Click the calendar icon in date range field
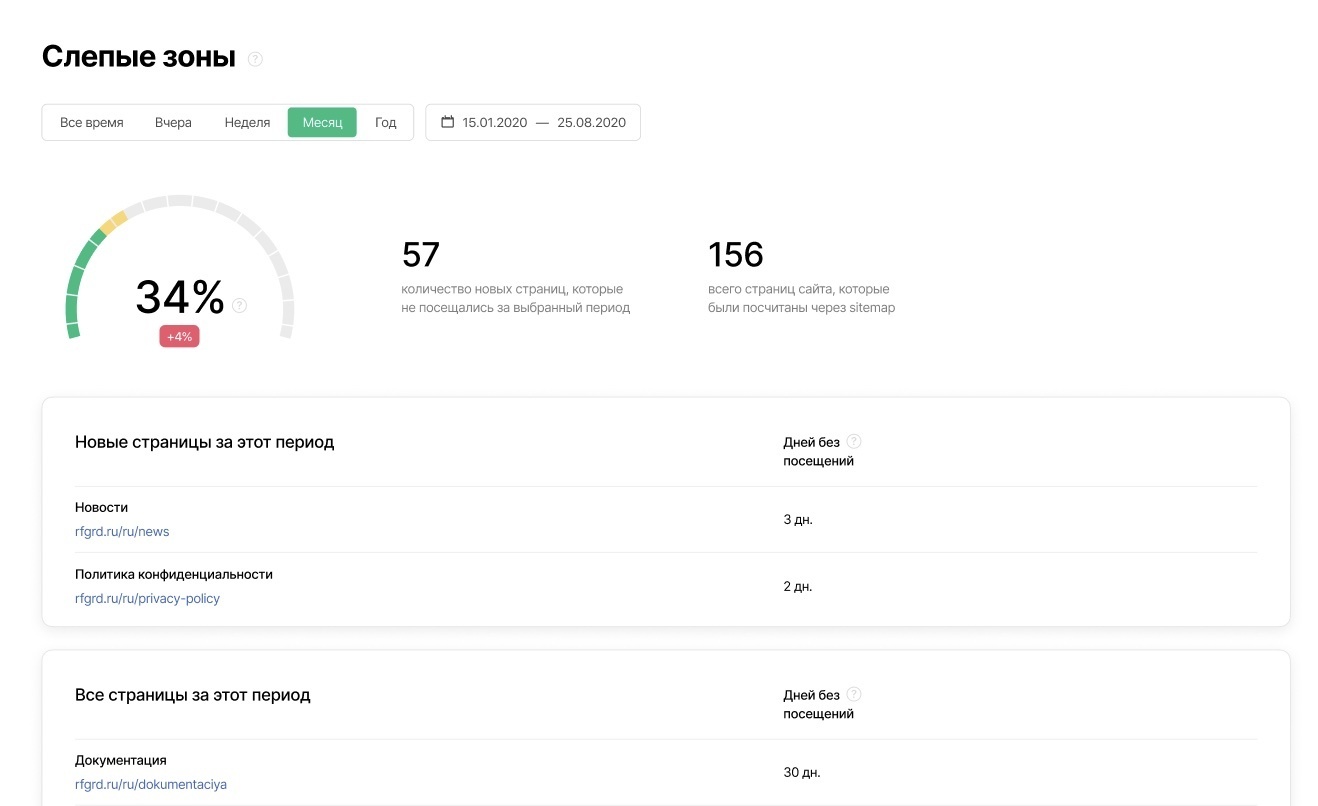The width and height of the screenshot is (1318, 806). tap(447, 122)
